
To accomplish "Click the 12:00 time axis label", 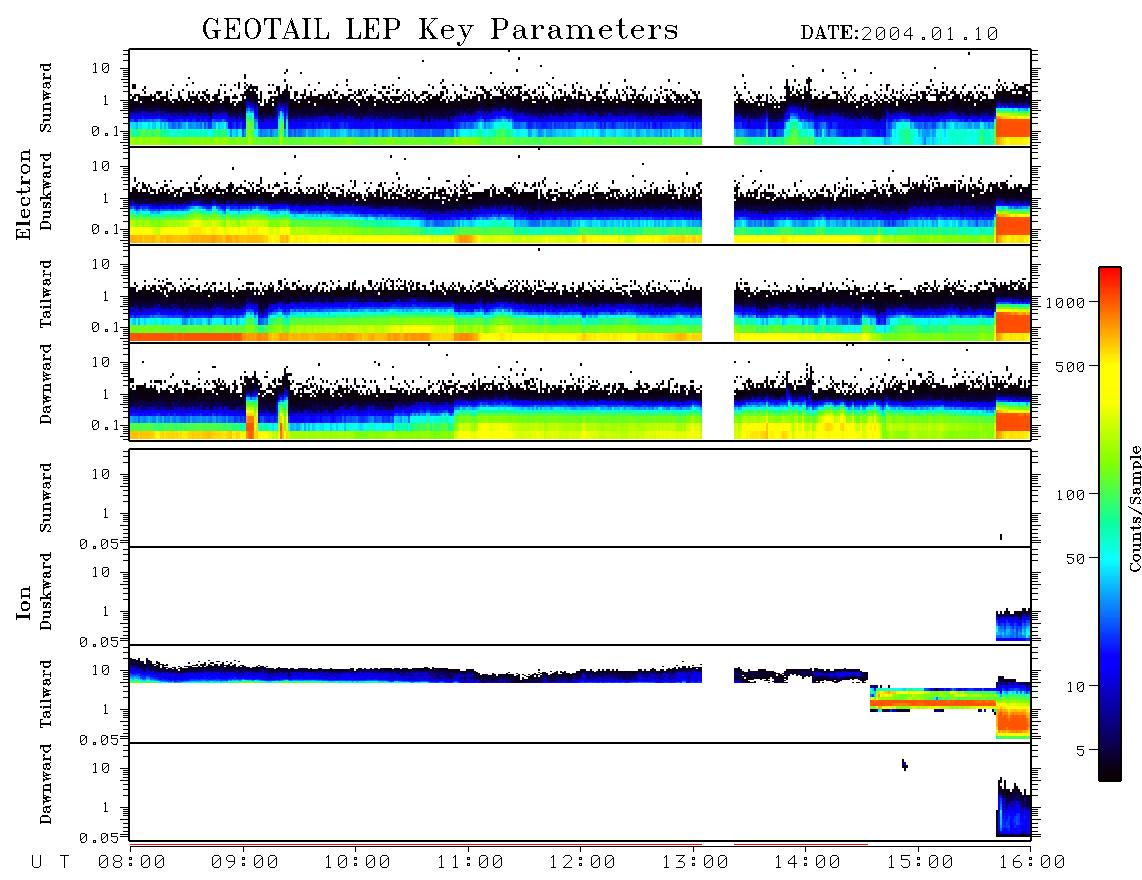I will point(582,862).
